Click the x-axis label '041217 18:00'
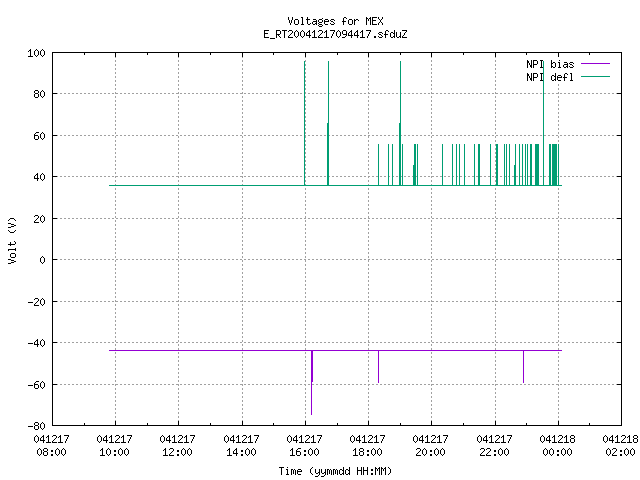Image resolution: width=640 pixels, height=480 pixels. (x=367, y=446)
